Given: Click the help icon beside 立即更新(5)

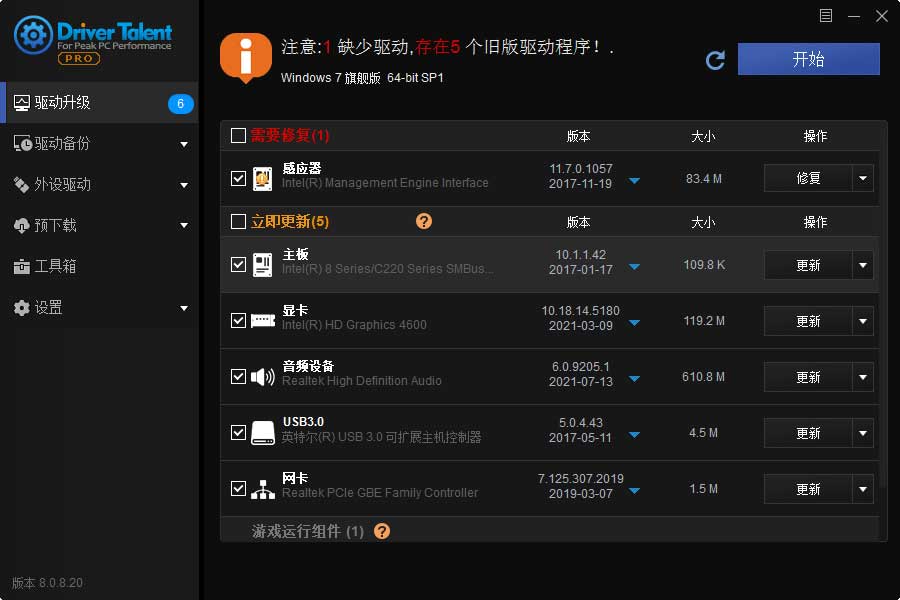Looking at the screenshot, I should (x=424, y=221).
